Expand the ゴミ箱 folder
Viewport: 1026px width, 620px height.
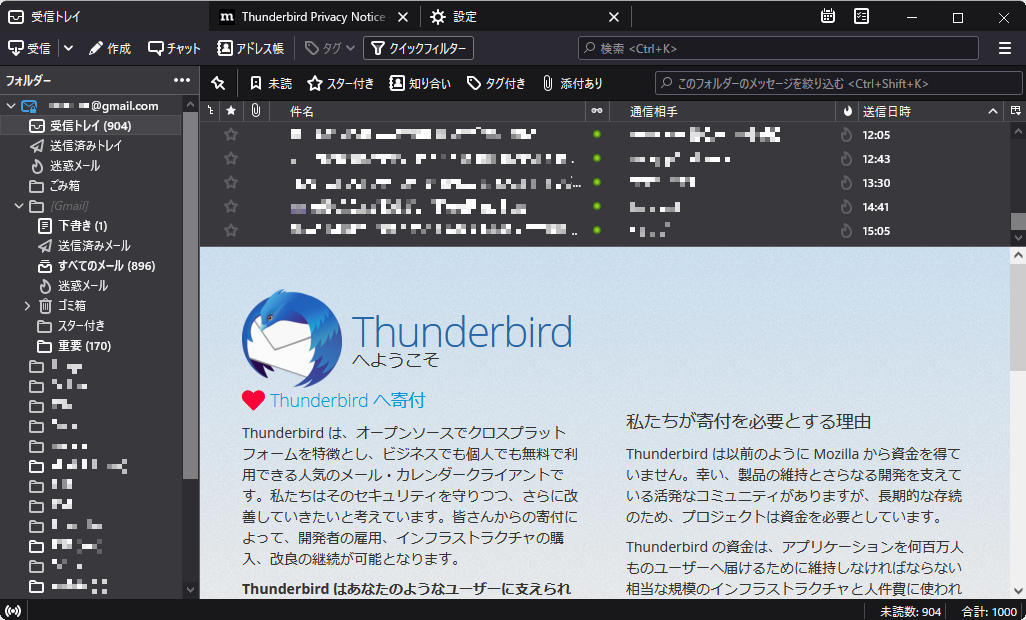tap(27, 306)
